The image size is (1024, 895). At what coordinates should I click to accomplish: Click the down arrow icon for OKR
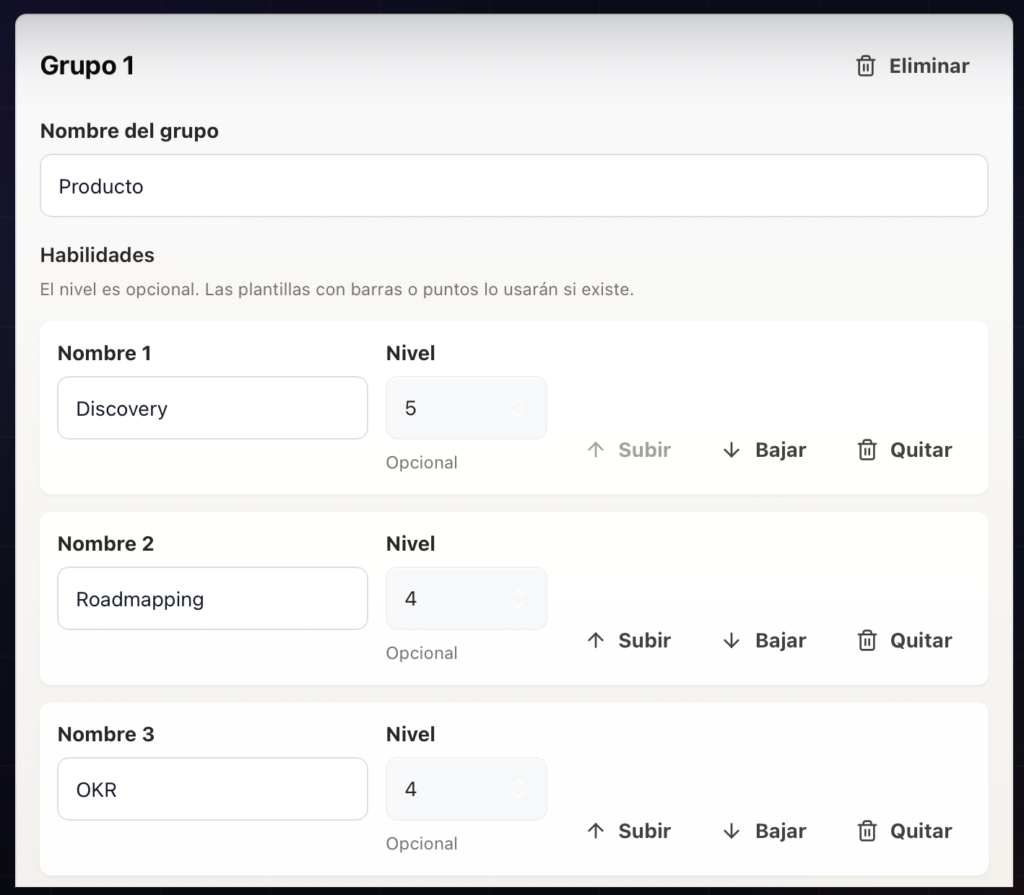click(731, 831)
